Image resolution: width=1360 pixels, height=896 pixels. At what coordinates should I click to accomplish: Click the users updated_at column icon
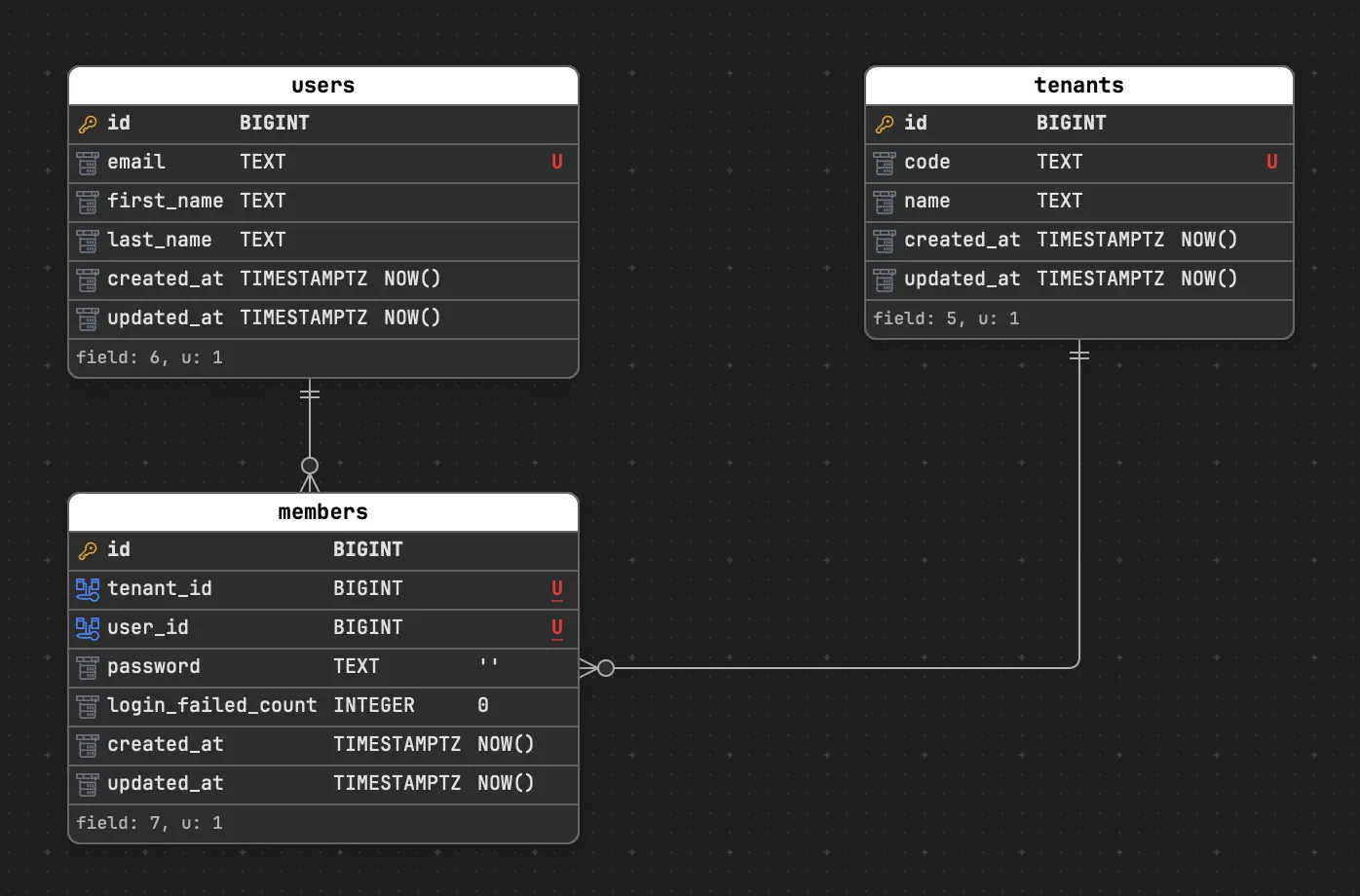88,318
